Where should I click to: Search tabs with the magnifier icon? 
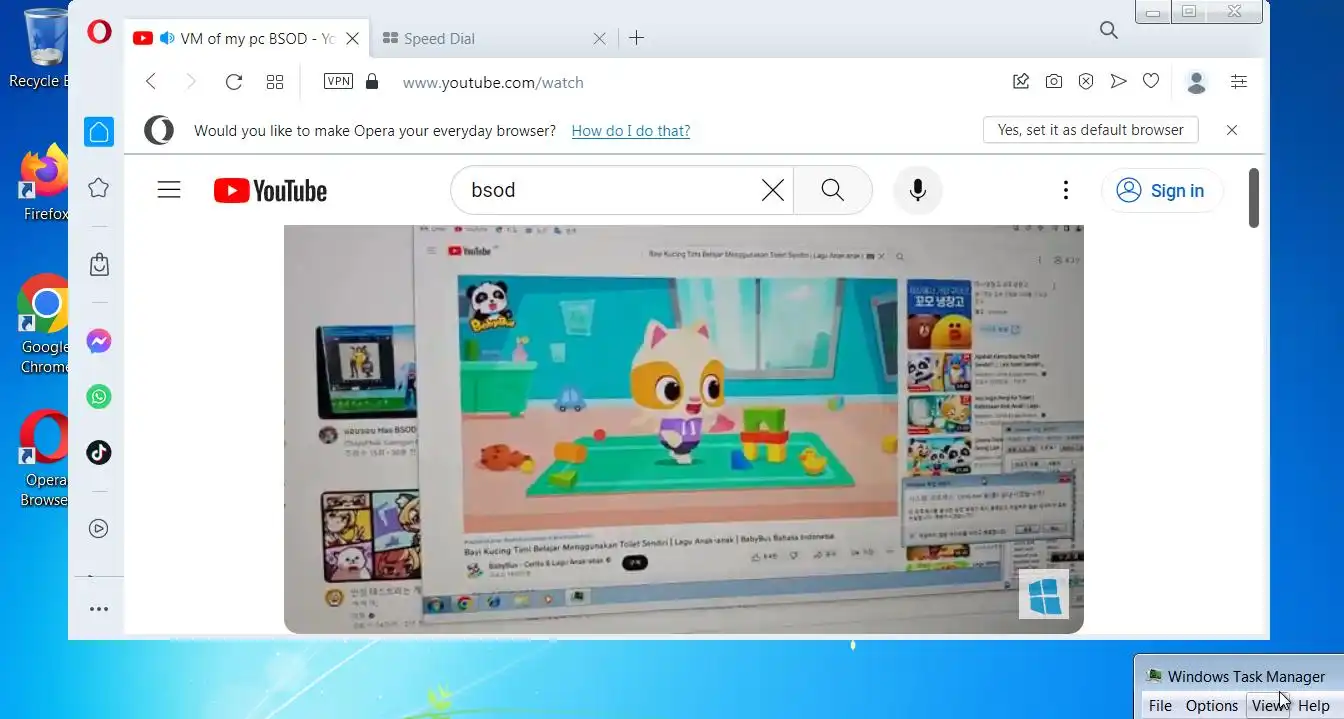tap(1108, 30)
